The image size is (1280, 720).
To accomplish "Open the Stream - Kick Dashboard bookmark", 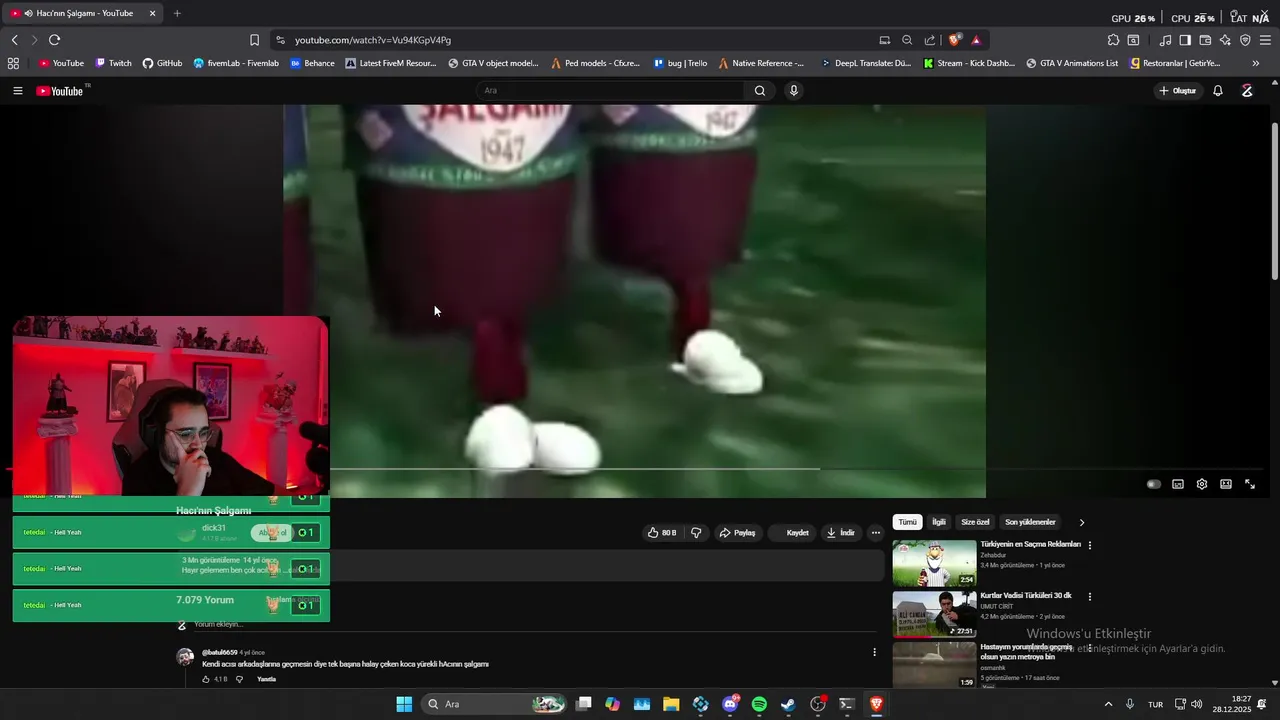I will [968, 63].
